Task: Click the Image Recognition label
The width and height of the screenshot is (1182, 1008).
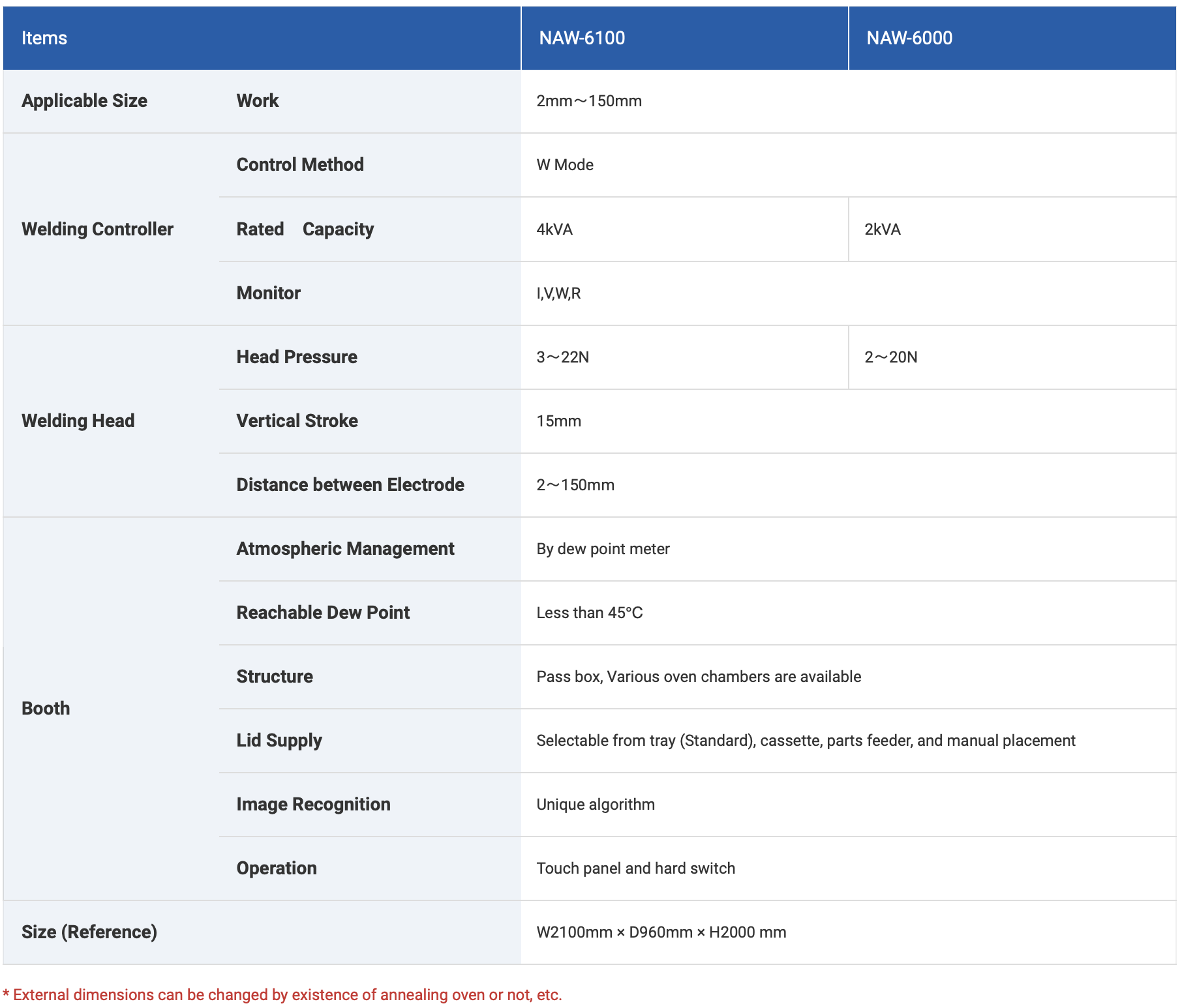Action: 313,805
